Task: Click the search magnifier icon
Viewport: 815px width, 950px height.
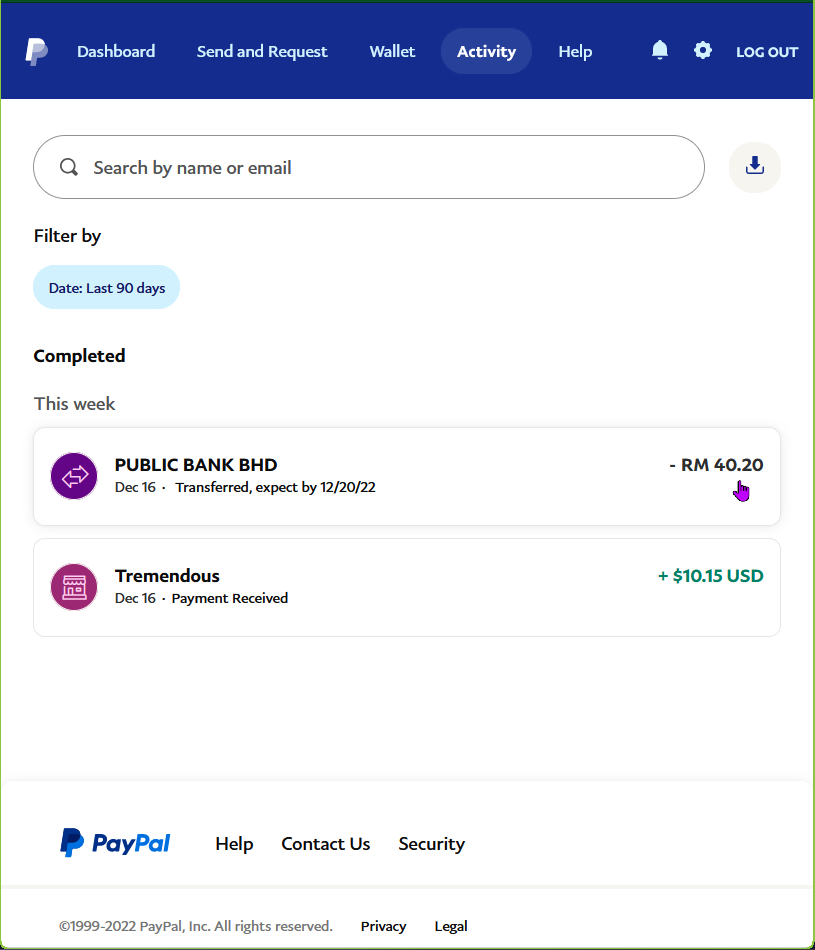Action: (x=69, y=167)
